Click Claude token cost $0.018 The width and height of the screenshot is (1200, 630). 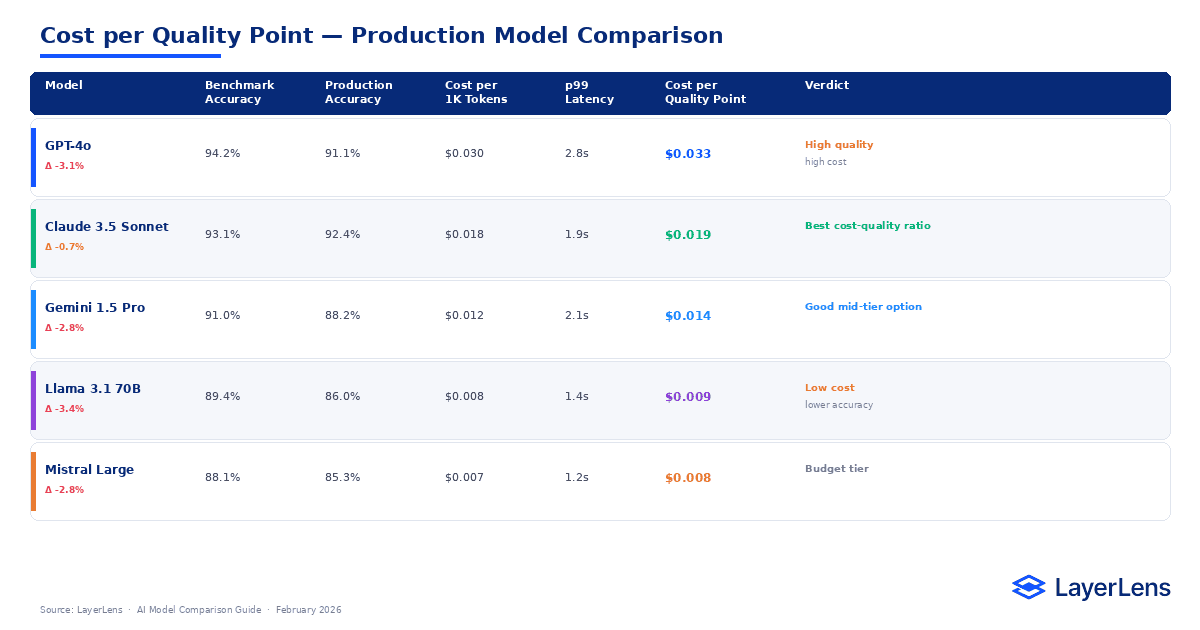pos(464,235)
